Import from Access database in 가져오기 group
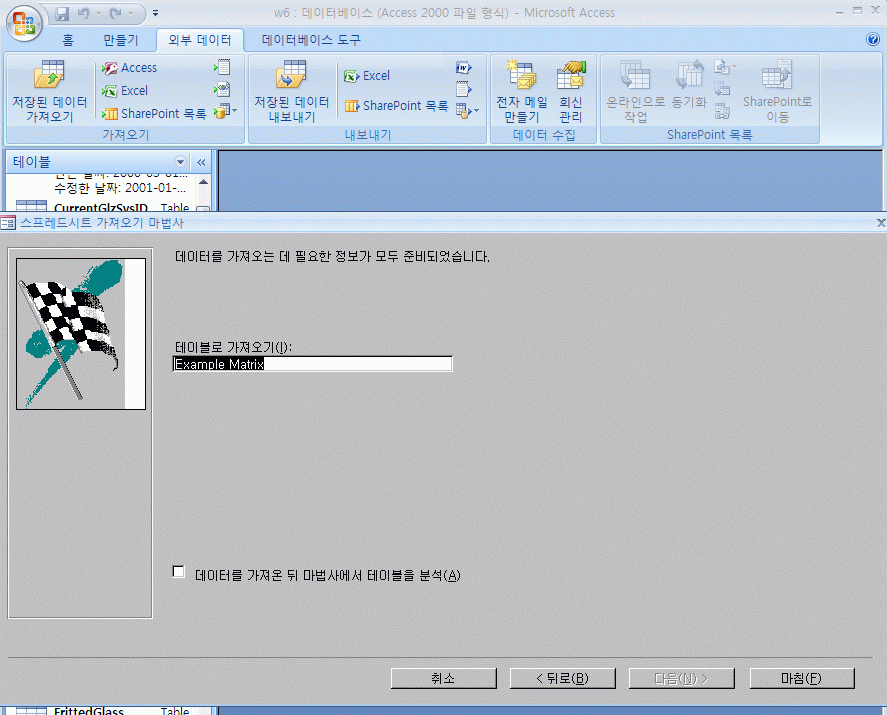This screenshot has height=715, width=887. pos(129,68)
